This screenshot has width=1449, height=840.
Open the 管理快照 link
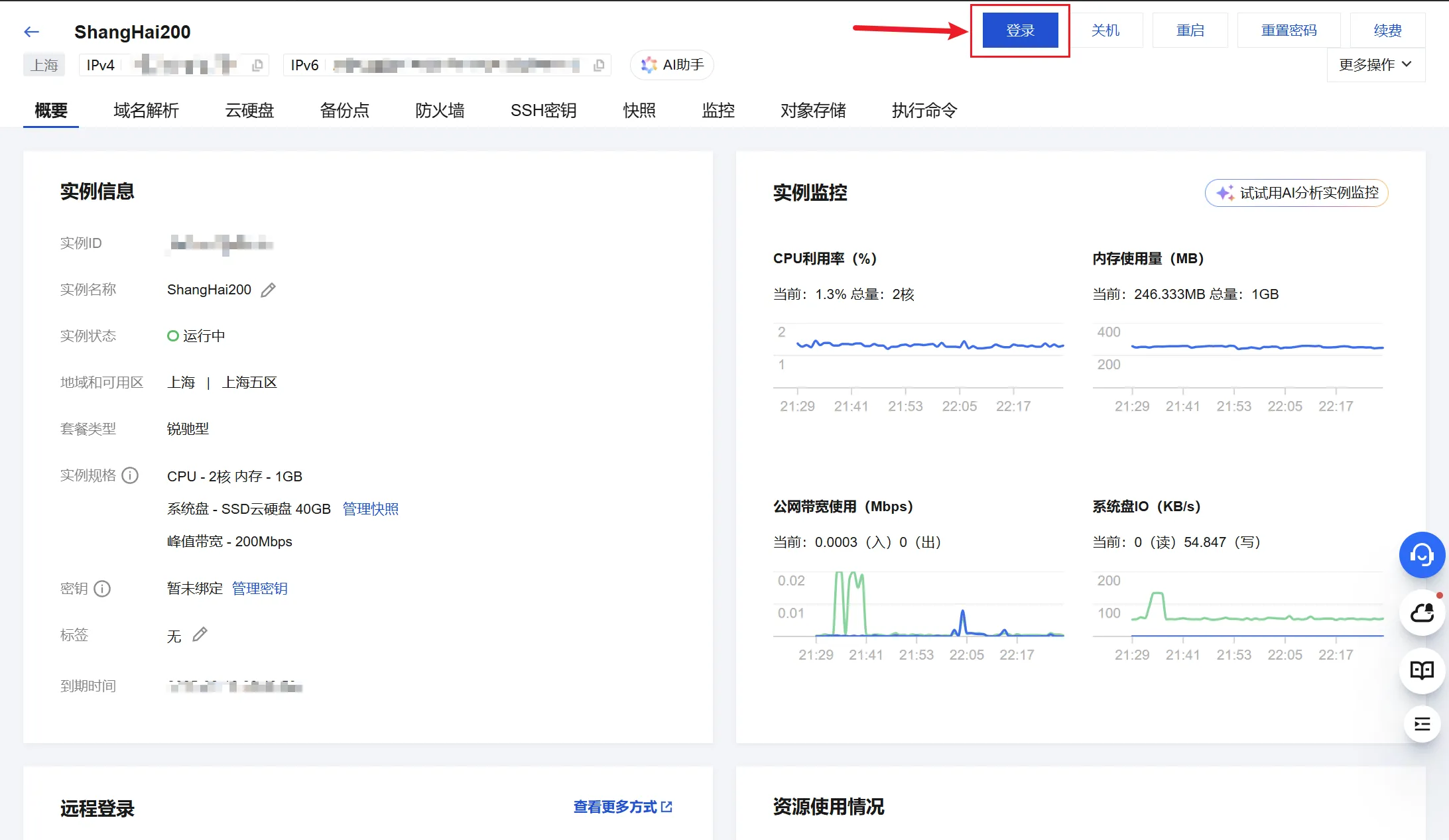click(x=370, y=509)
